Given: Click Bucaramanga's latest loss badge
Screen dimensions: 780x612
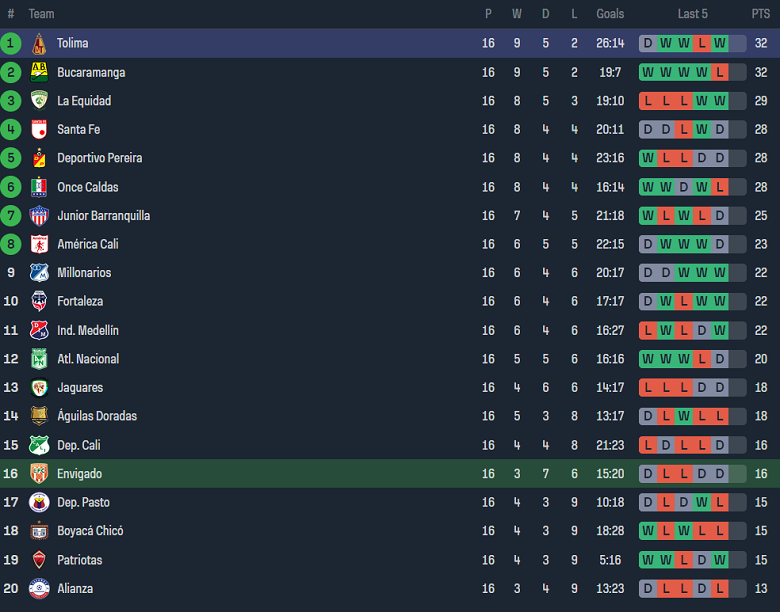Looking at the screenshot, I should (720, 72).
